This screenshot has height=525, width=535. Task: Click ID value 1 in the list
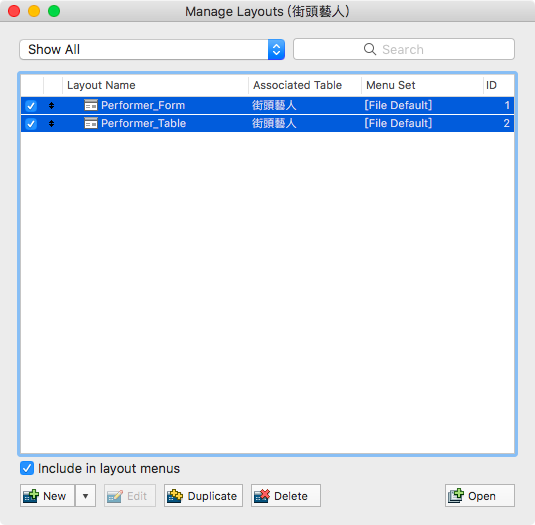507,105
